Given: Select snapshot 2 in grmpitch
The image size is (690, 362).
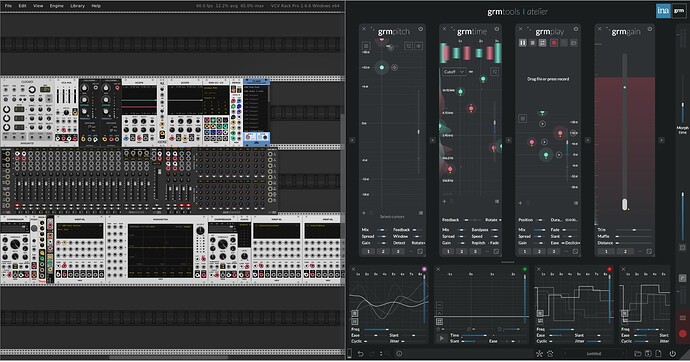Looking at the screenshot, I should (x=383, y=251).
